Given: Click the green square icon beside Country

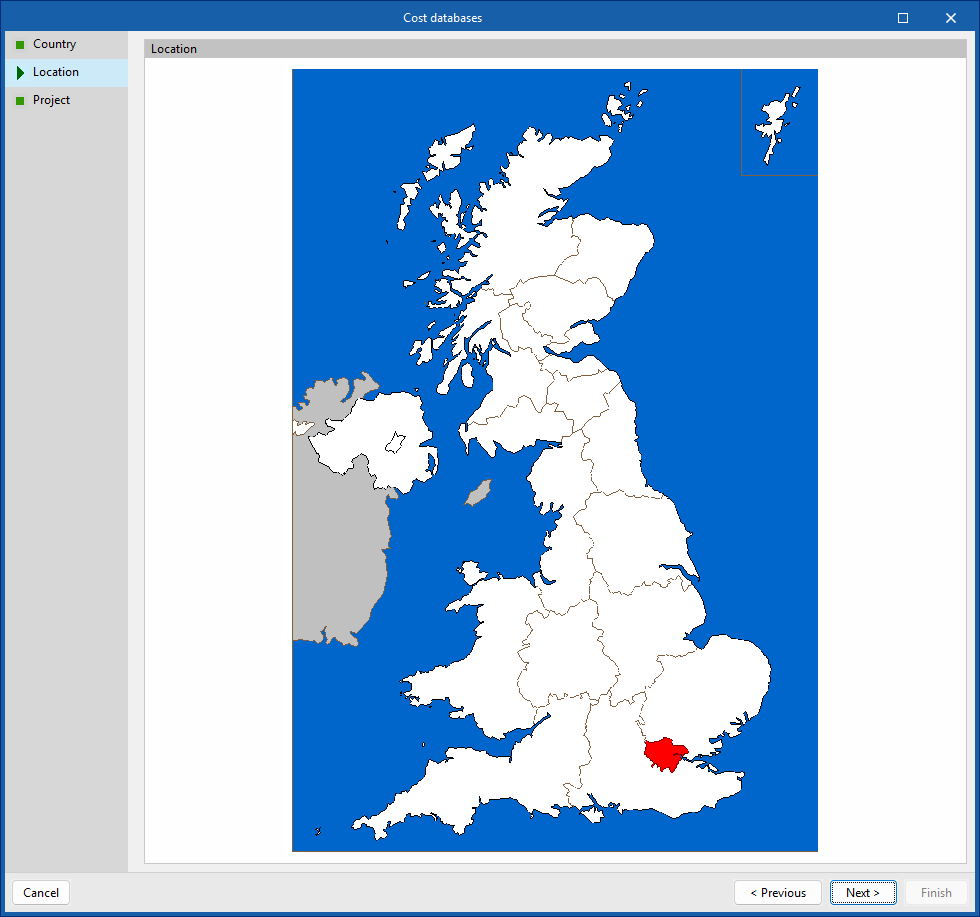Looking at the screenshot, I should (x=20, y=44).
